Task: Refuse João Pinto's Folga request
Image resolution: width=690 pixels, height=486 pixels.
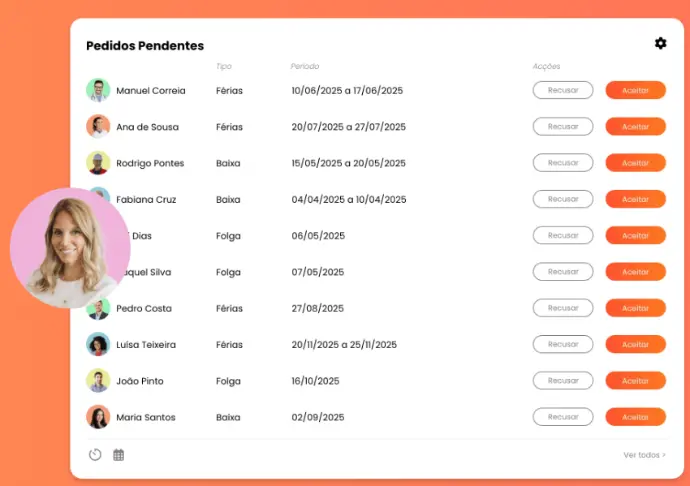Action: [563, 381]
